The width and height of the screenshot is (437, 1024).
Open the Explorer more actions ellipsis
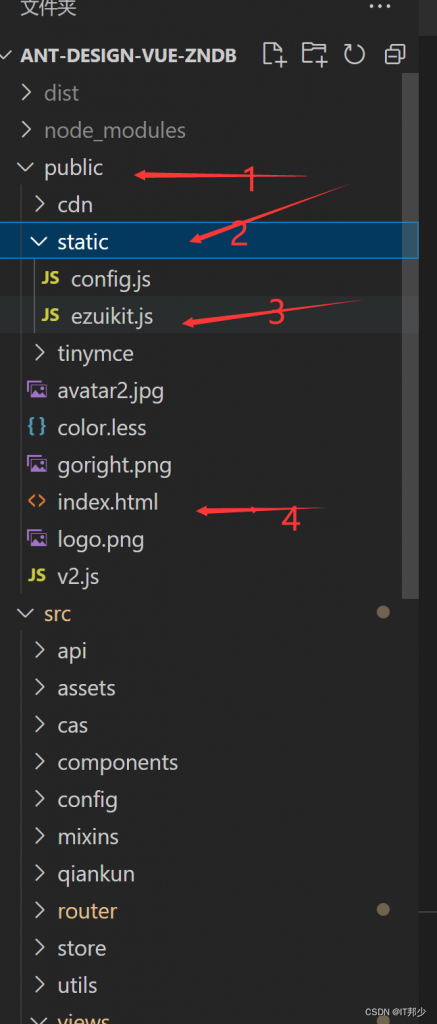point(380,7)
